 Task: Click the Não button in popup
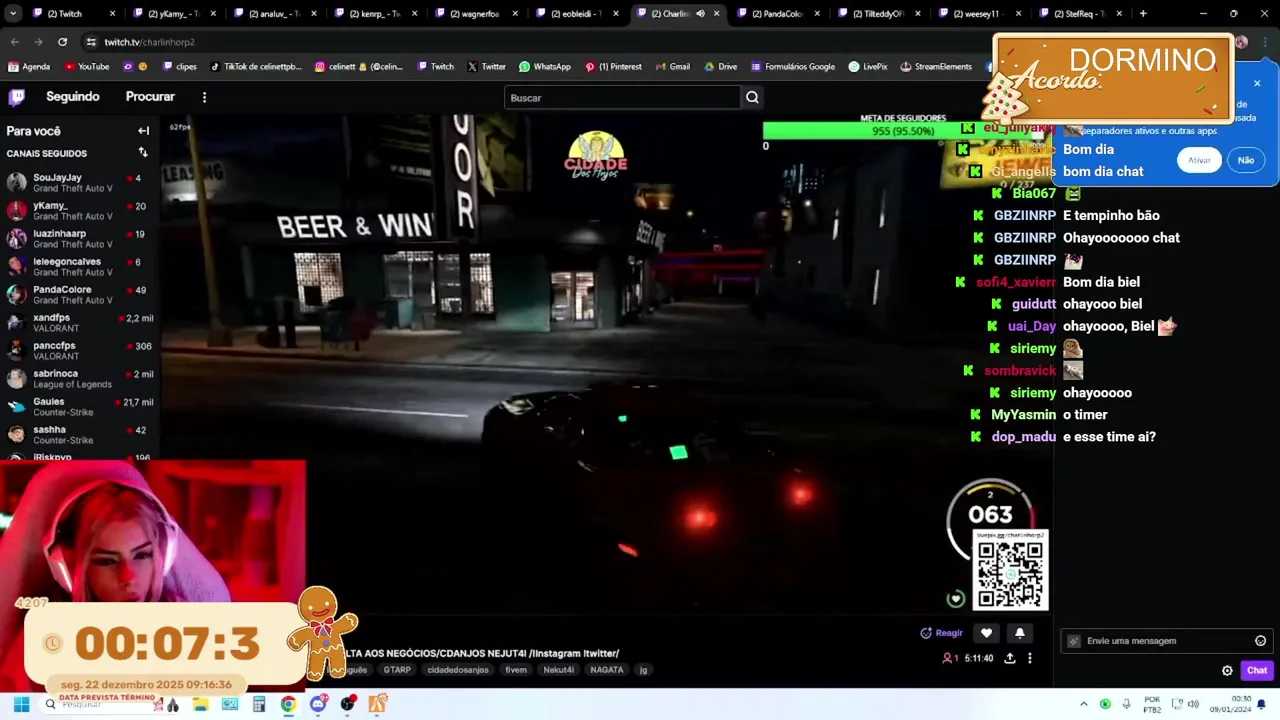[1246, 160]
